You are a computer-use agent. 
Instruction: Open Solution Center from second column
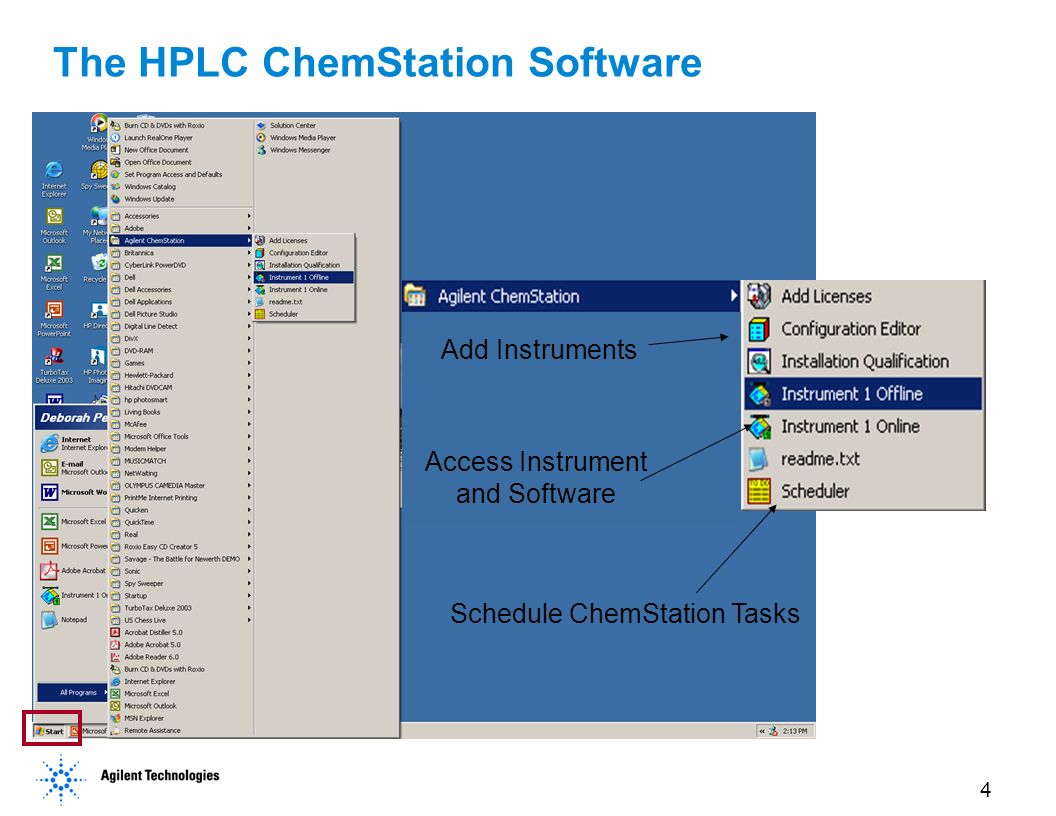click(325, 126)
